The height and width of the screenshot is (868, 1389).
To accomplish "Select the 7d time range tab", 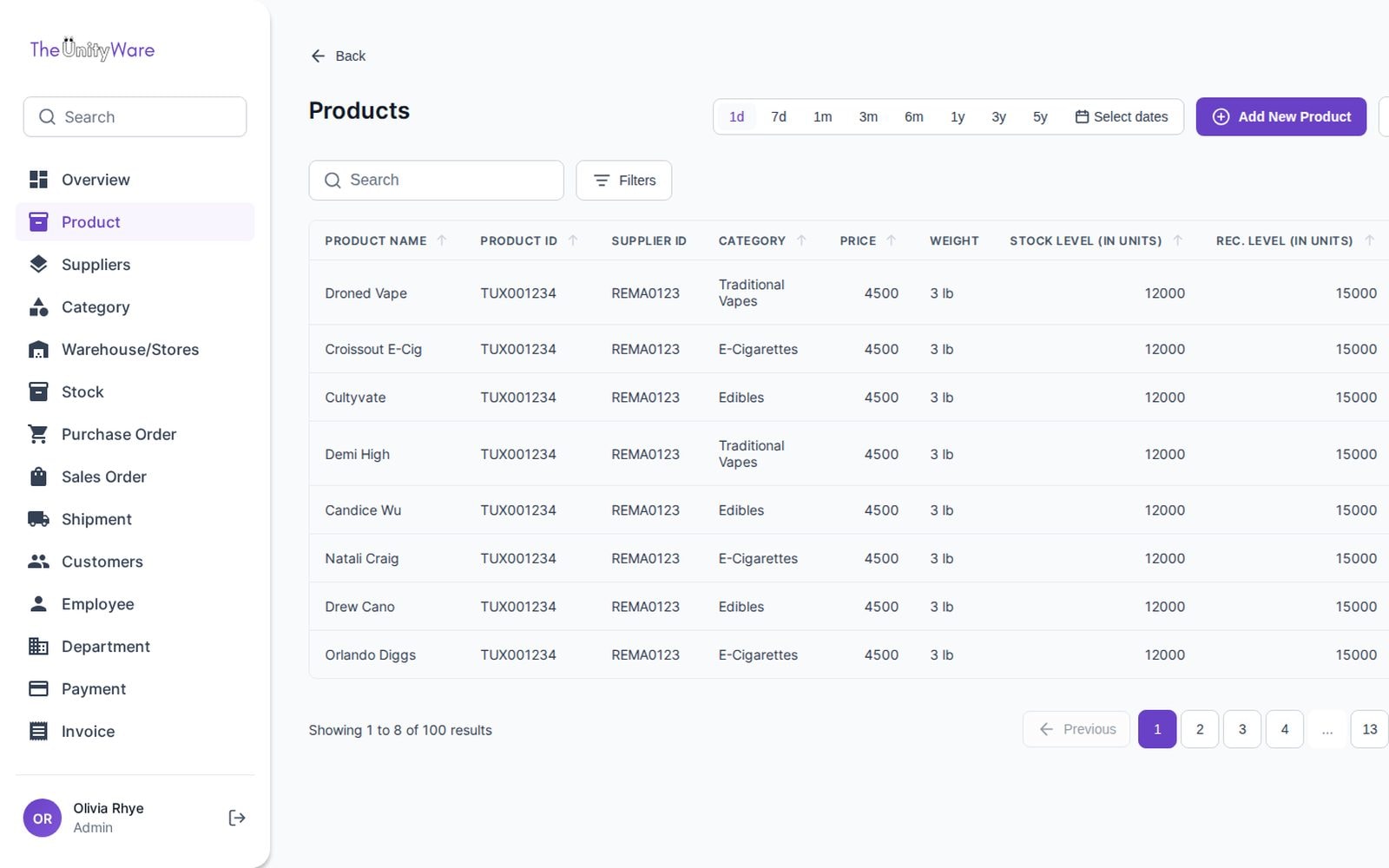I will click(x=779, y=117).
